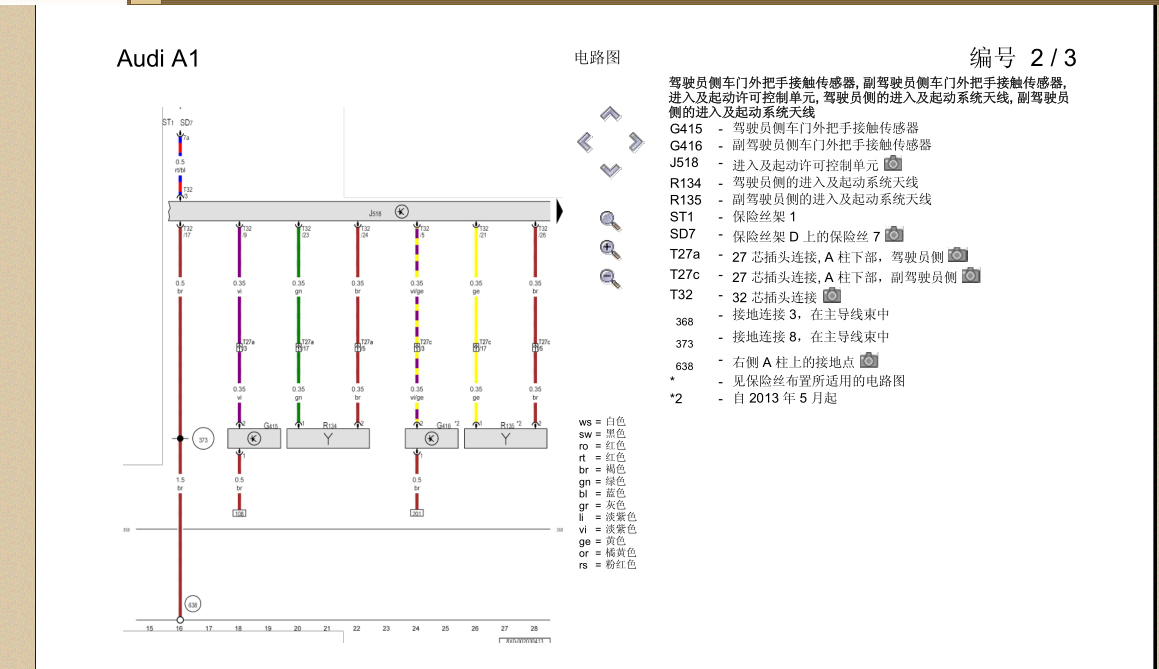Click the rs = 粉红色 color code
Screen dimensions: 1159x669
[608, 565]
